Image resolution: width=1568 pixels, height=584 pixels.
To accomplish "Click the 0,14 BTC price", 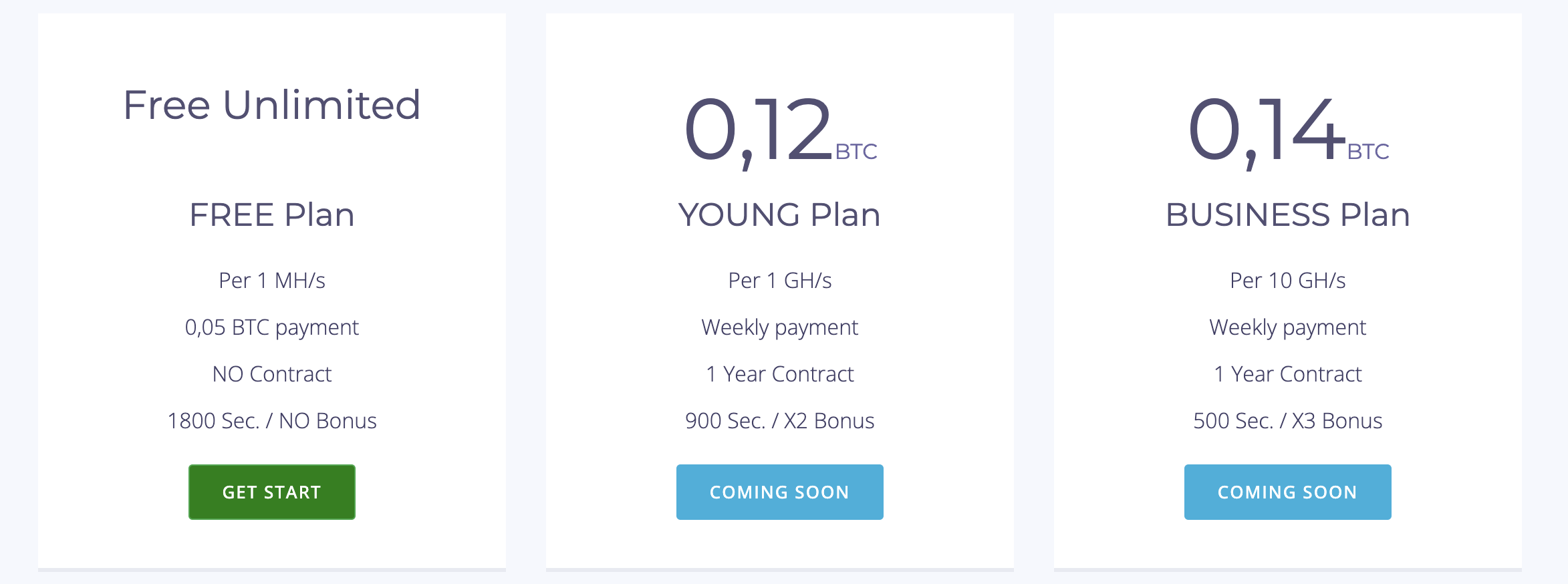I will coord(1287,132).
